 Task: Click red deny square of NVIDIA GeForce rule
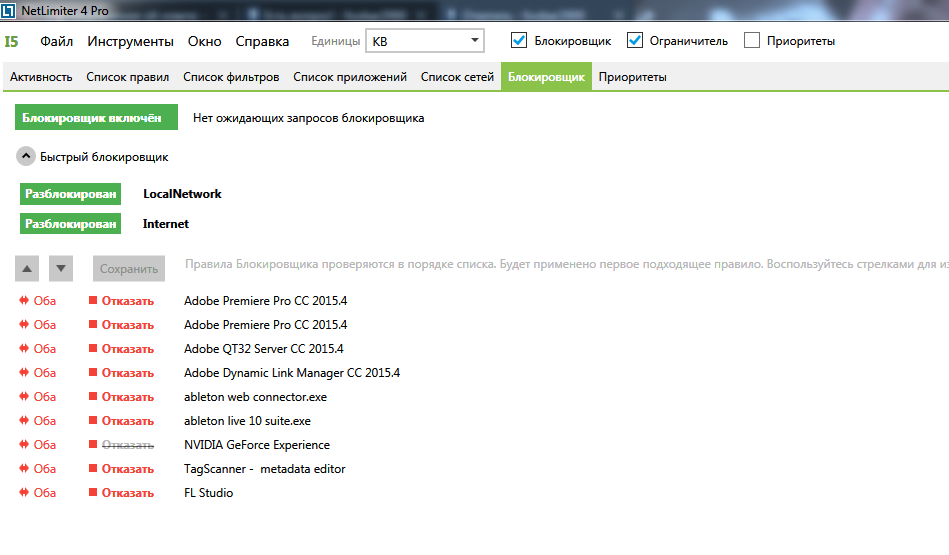[x=93, y=444]
